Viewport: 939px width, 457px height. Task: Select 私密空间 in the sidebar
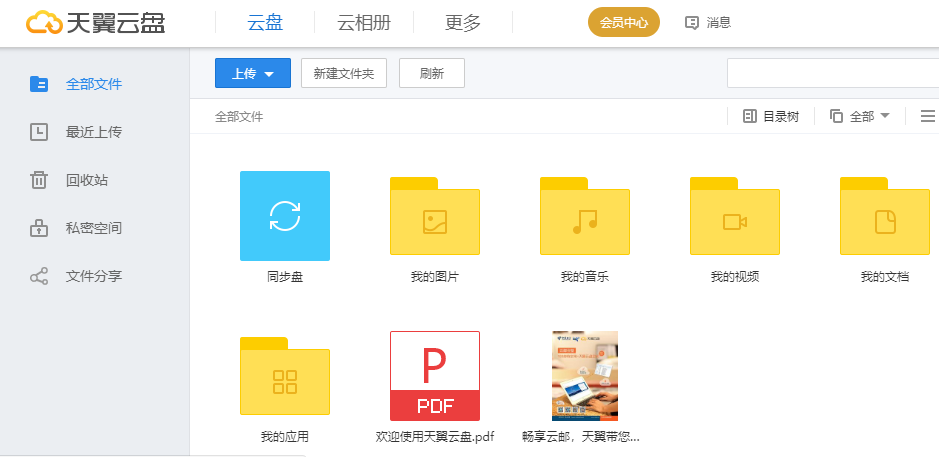coord(94,228)
